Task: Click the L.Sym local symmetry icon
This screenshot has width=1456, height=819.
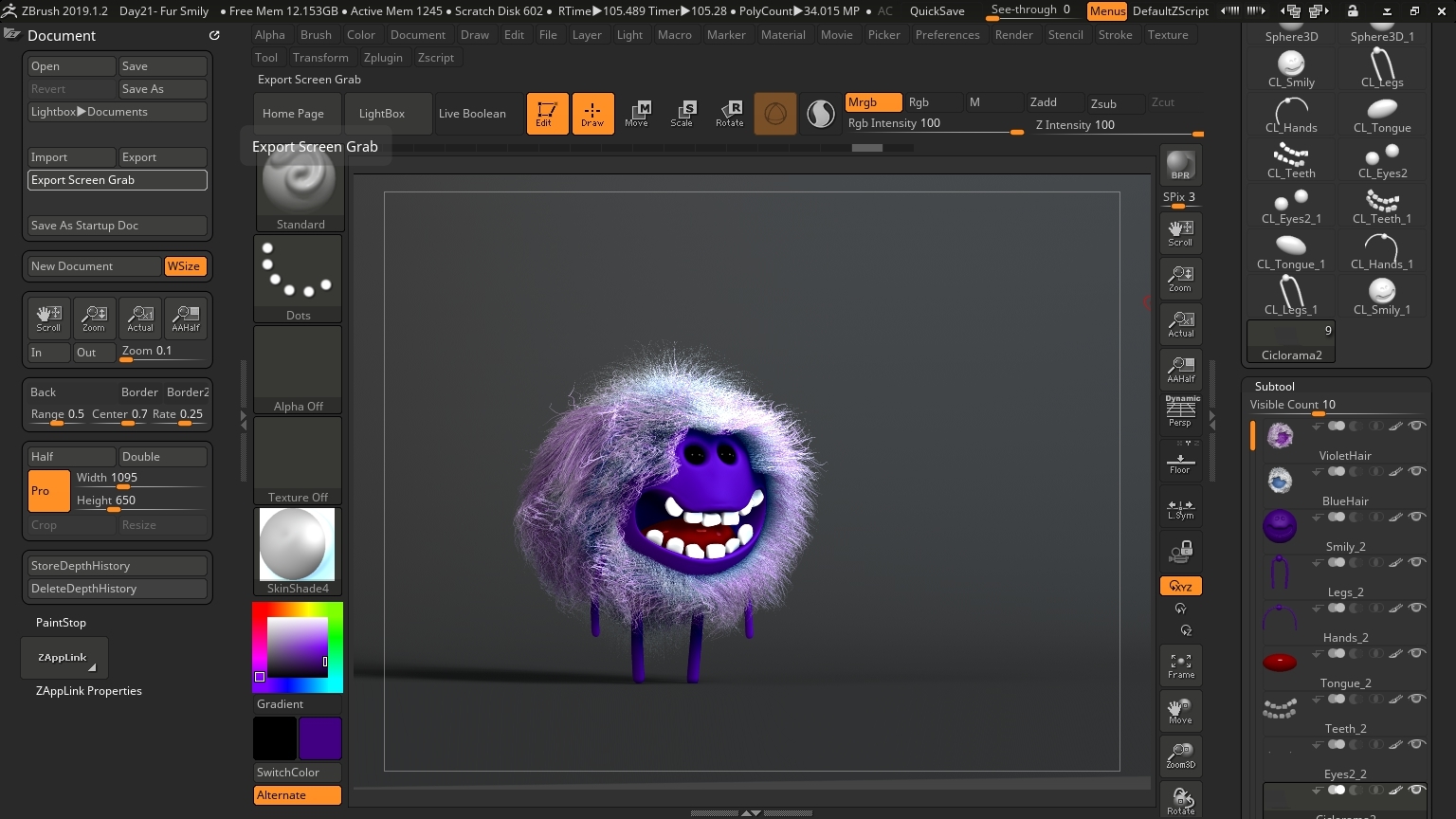Action: (x=1180, y=509)
